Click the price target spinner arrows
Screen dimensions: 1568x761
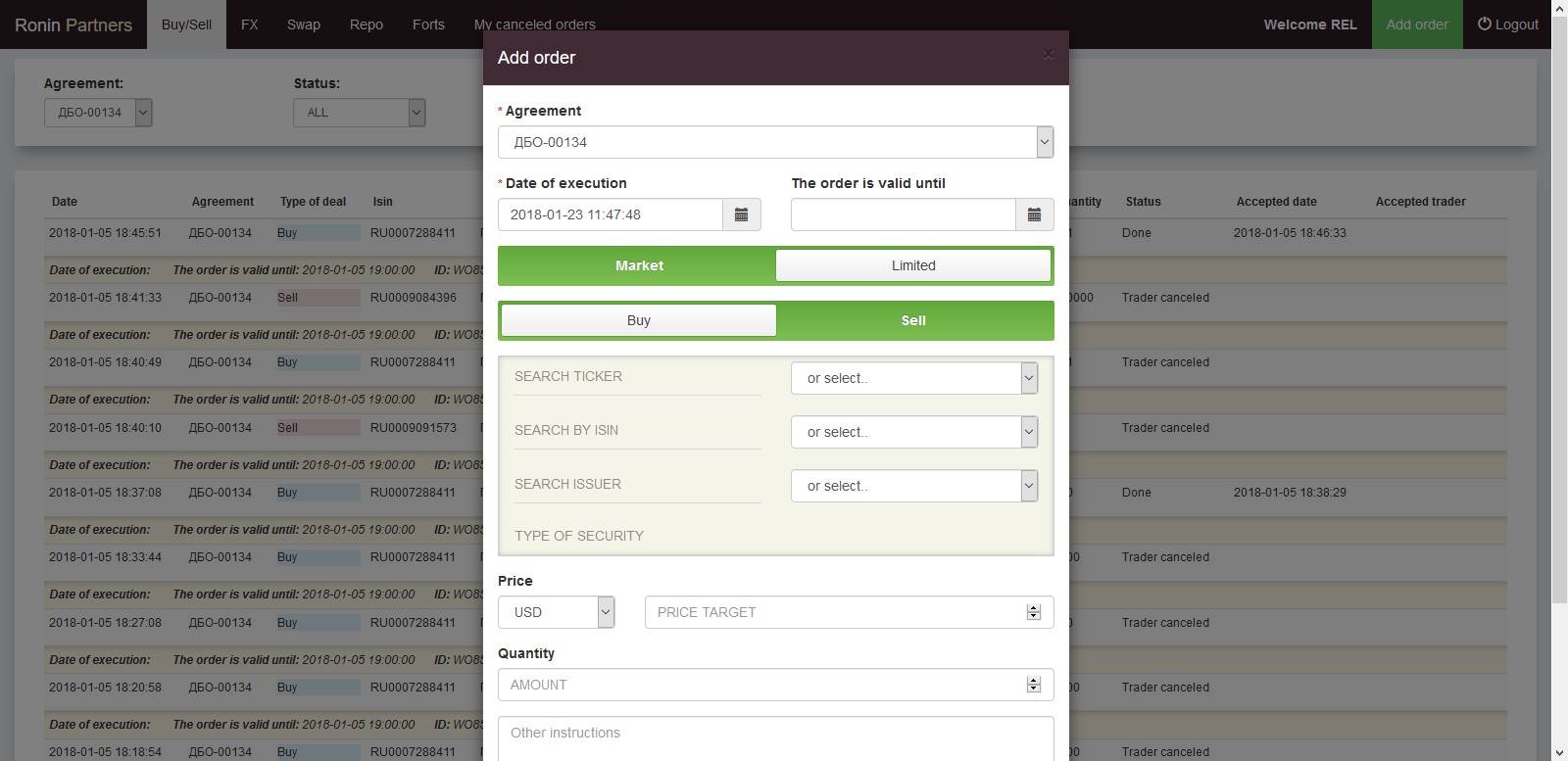click(x=1033, y=612)
